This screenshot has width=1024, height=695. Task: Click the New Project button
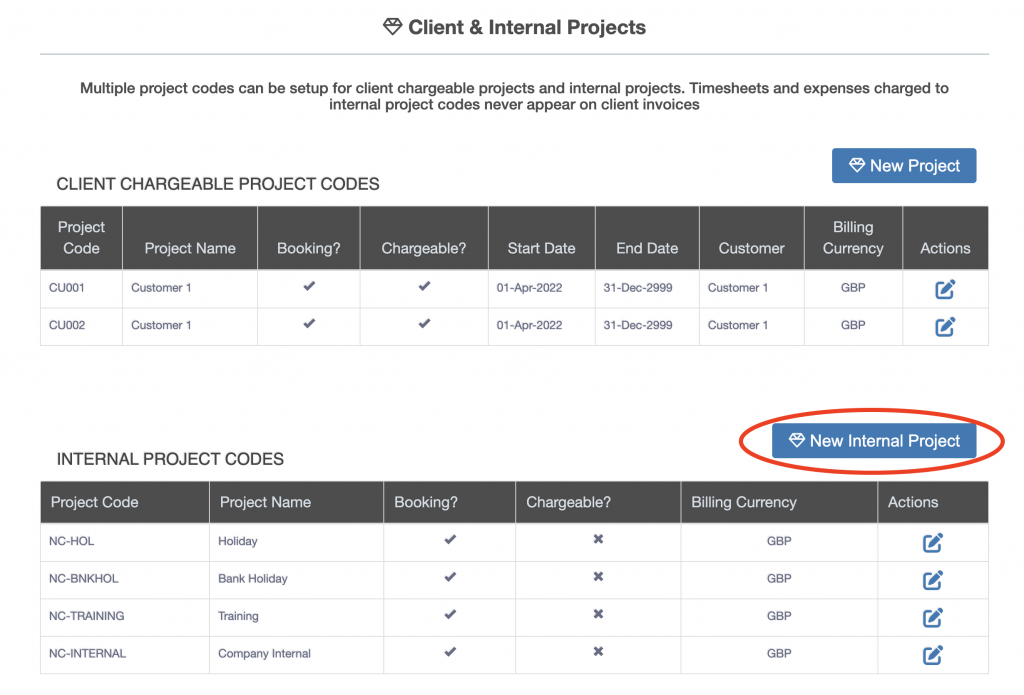pyautogui.click(x=903, y=166)
